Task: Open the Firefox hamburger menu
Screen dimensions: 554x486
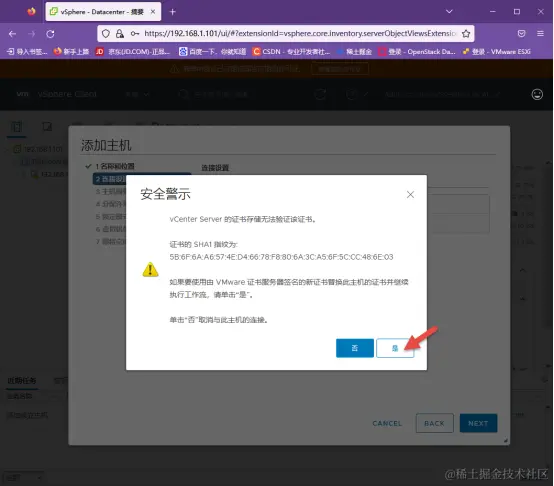Action: pos(540,34)
